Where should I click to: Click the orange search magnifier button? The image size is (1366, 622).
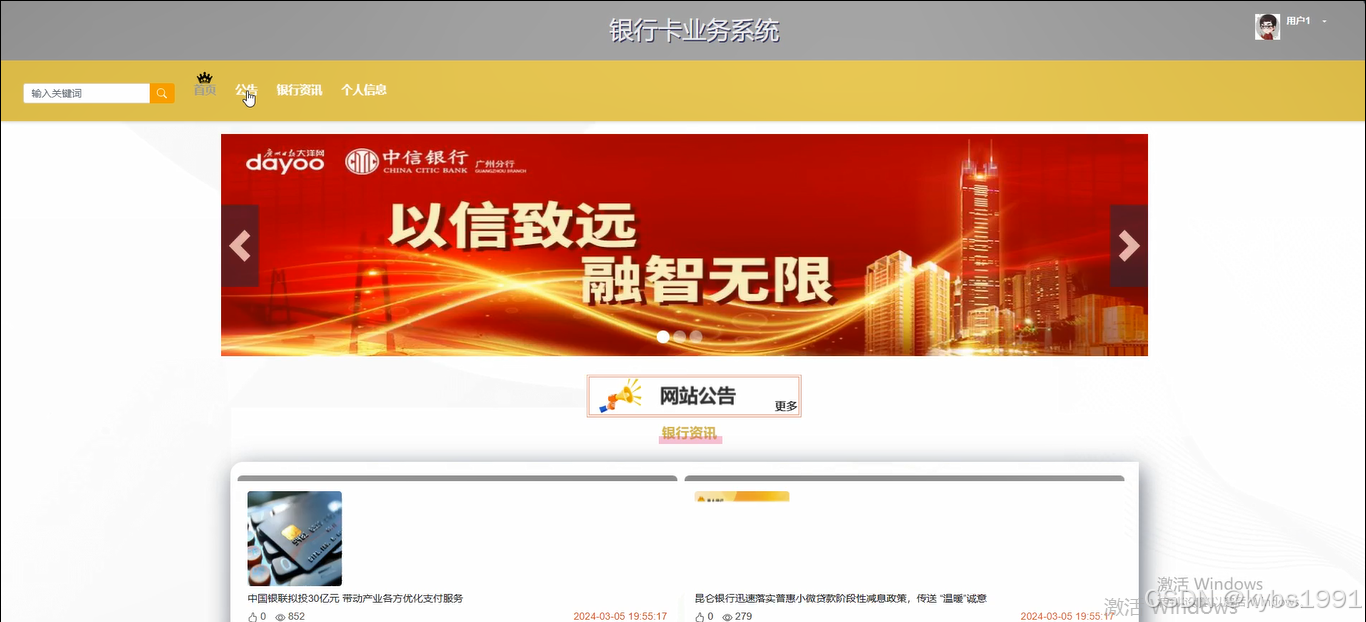162,93
